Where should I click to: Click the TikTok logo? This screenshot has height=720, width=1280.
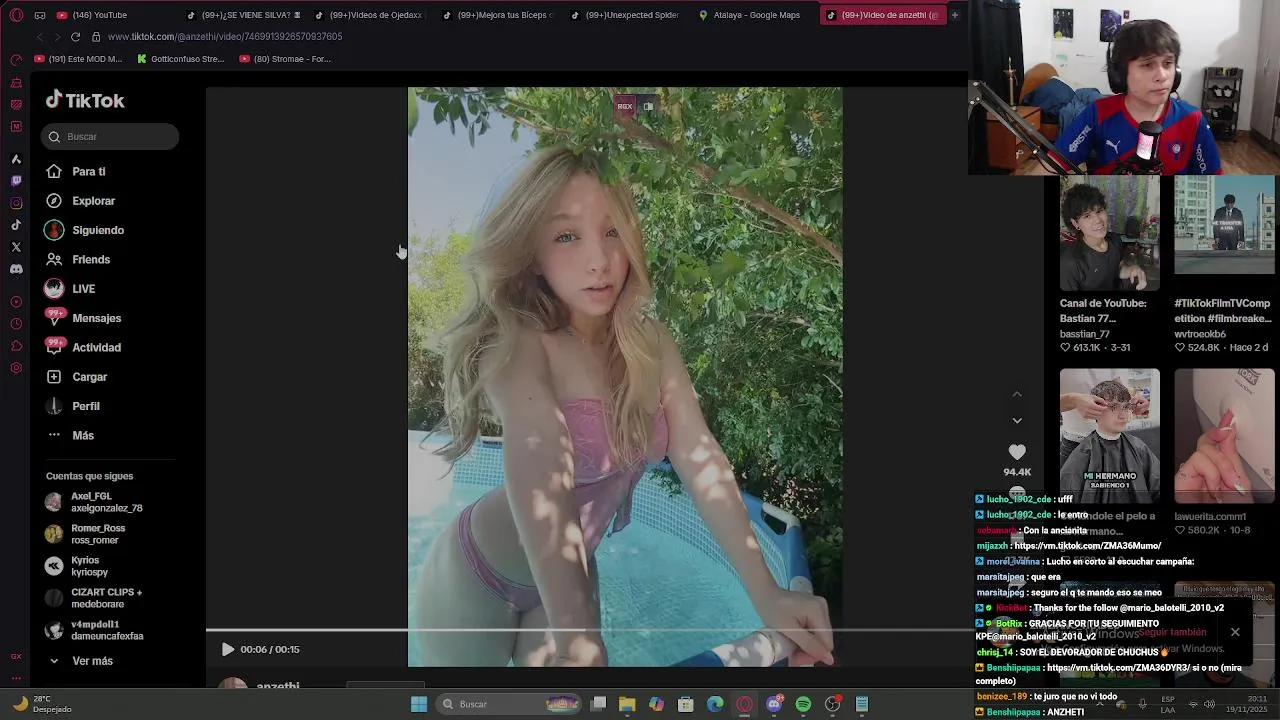pos(85,100)
